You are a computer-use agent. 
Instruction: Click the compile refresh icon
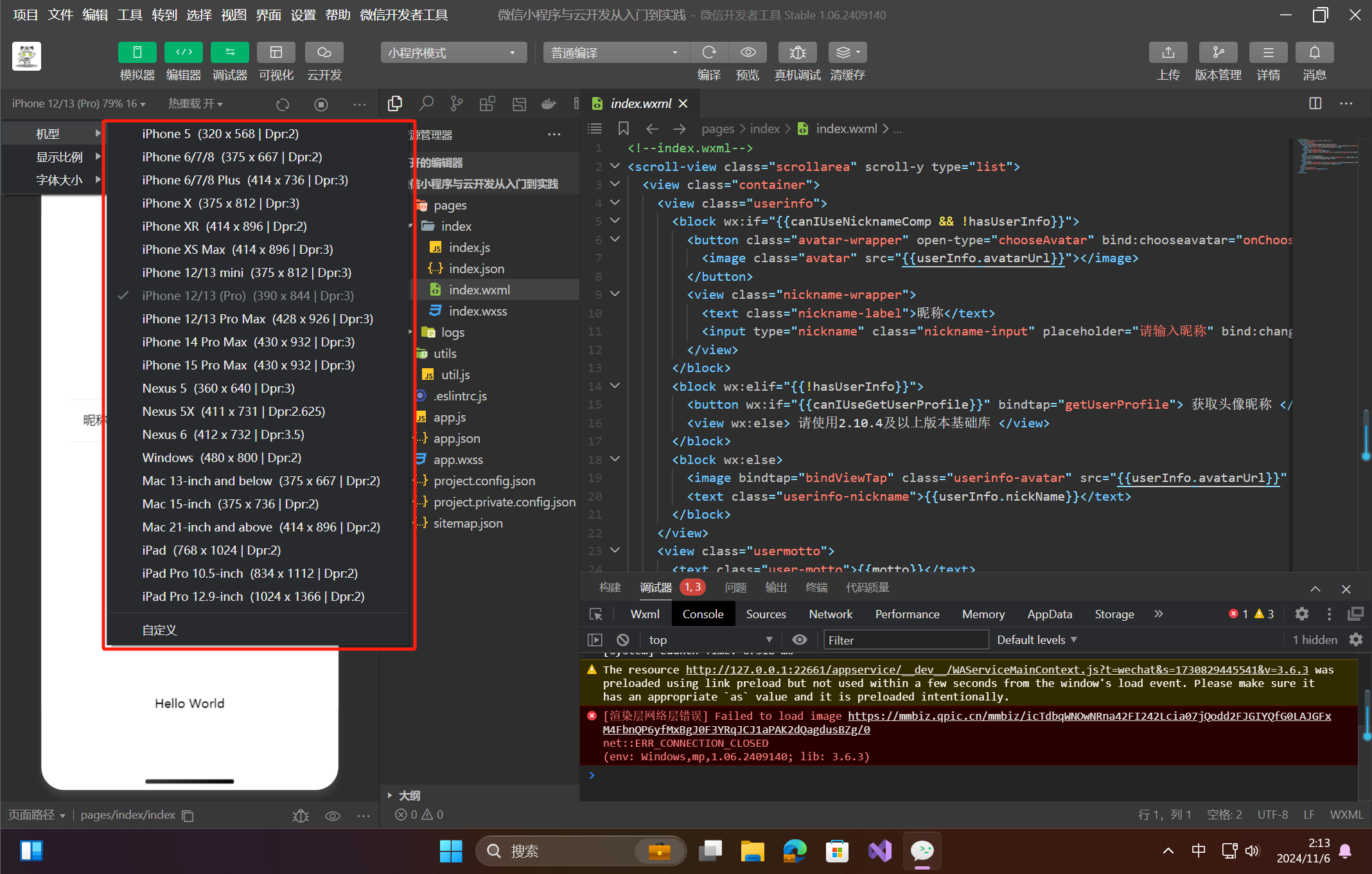[x=708, y=53]
